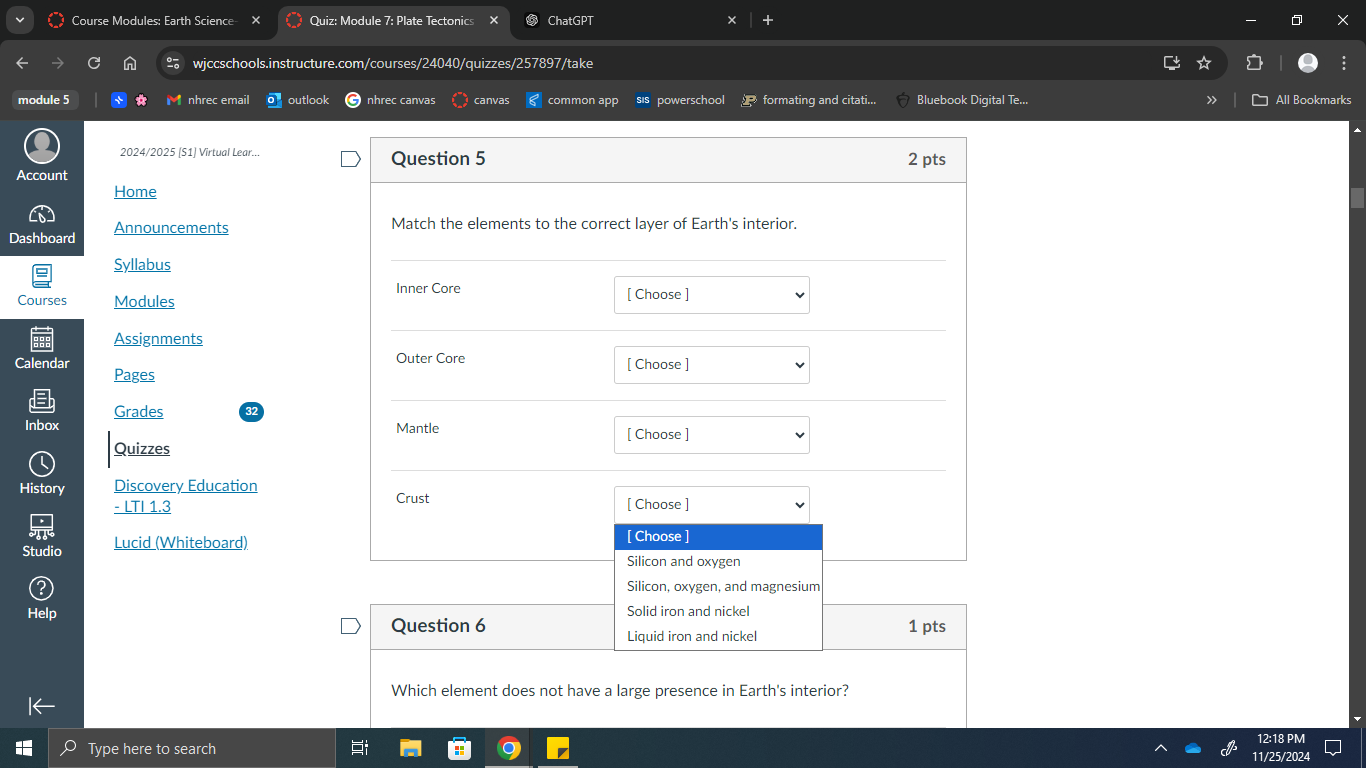Open Microsoft Store from the taskbar

tap(460, 748)
